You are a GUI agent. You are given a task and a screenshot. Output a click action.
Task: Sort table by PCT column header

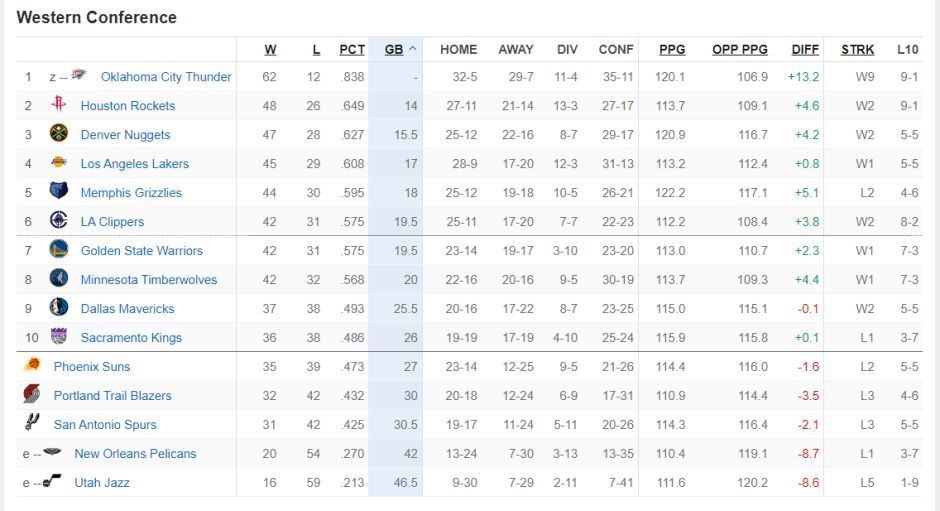[x=352, y=50]
